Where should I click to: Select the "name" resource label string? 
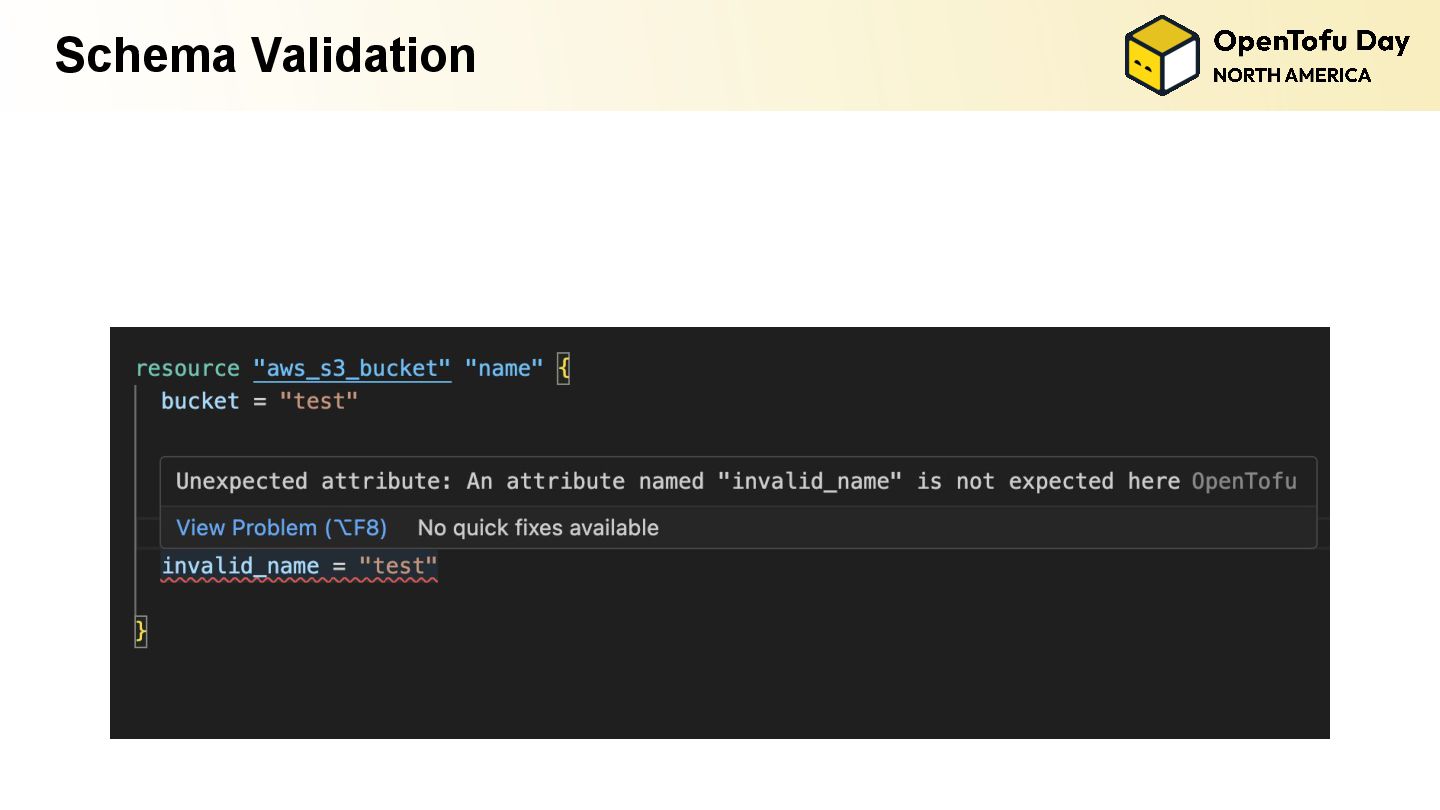(x=504, y=369)
